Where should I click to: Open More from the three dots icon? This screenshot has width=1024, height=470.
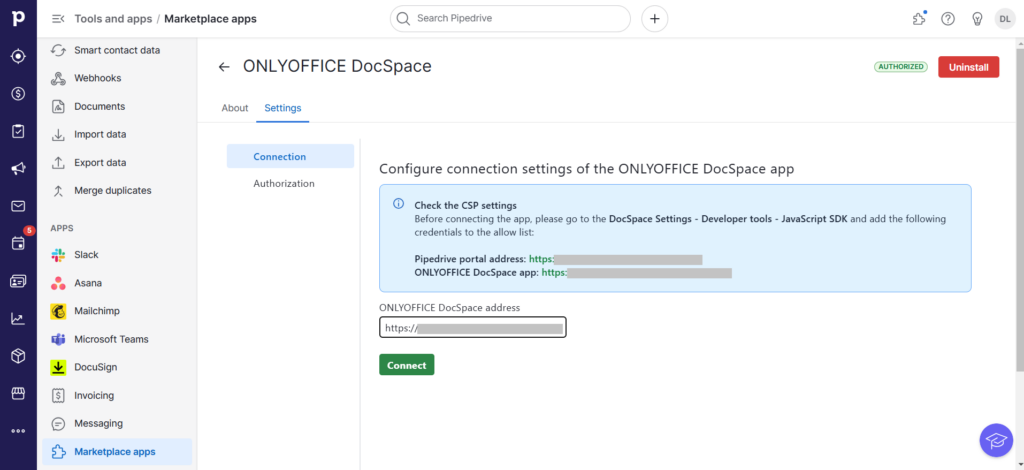[x=18, y=431]
